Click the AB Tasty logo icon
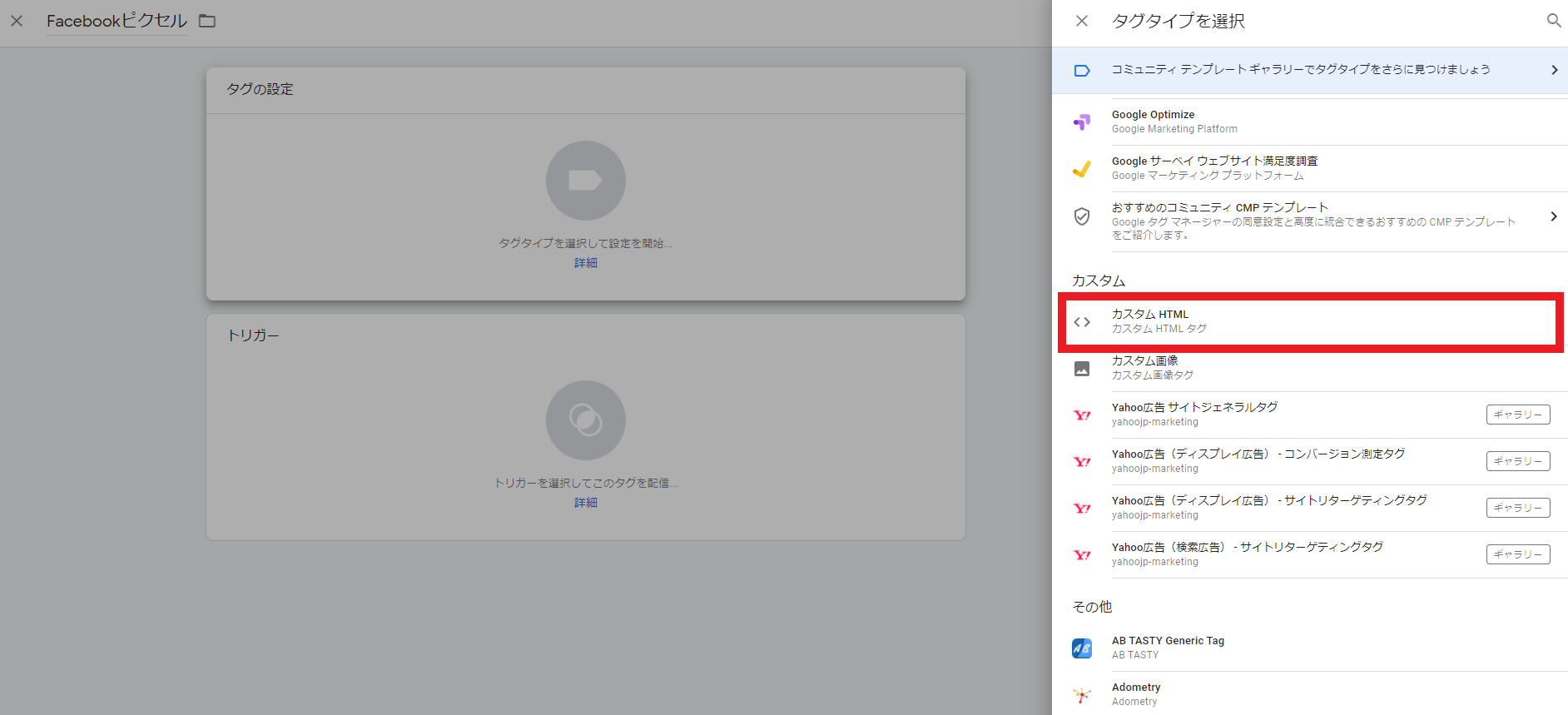 pyautogui.click(x=1082, y=648)
